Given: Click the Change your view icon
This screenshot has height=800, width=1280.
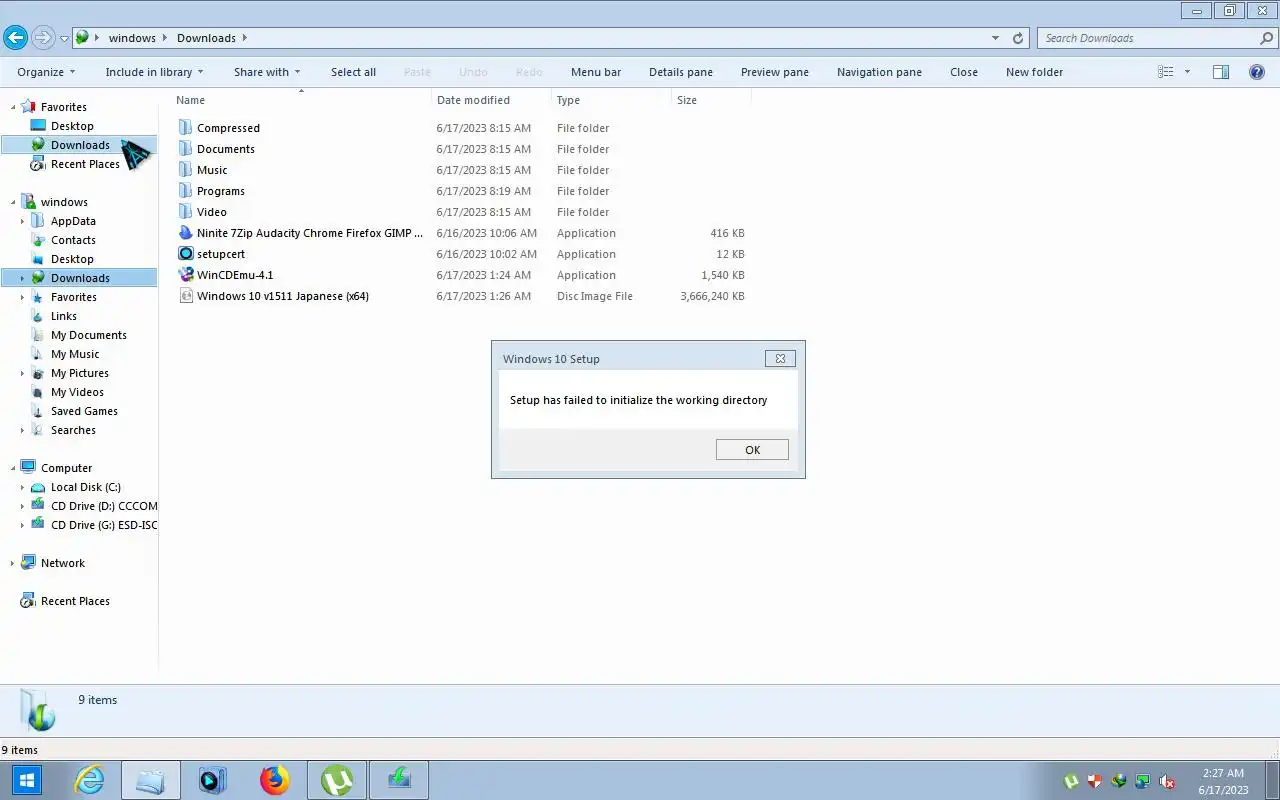Looking at the screenshot, I should coord(1165,72).
